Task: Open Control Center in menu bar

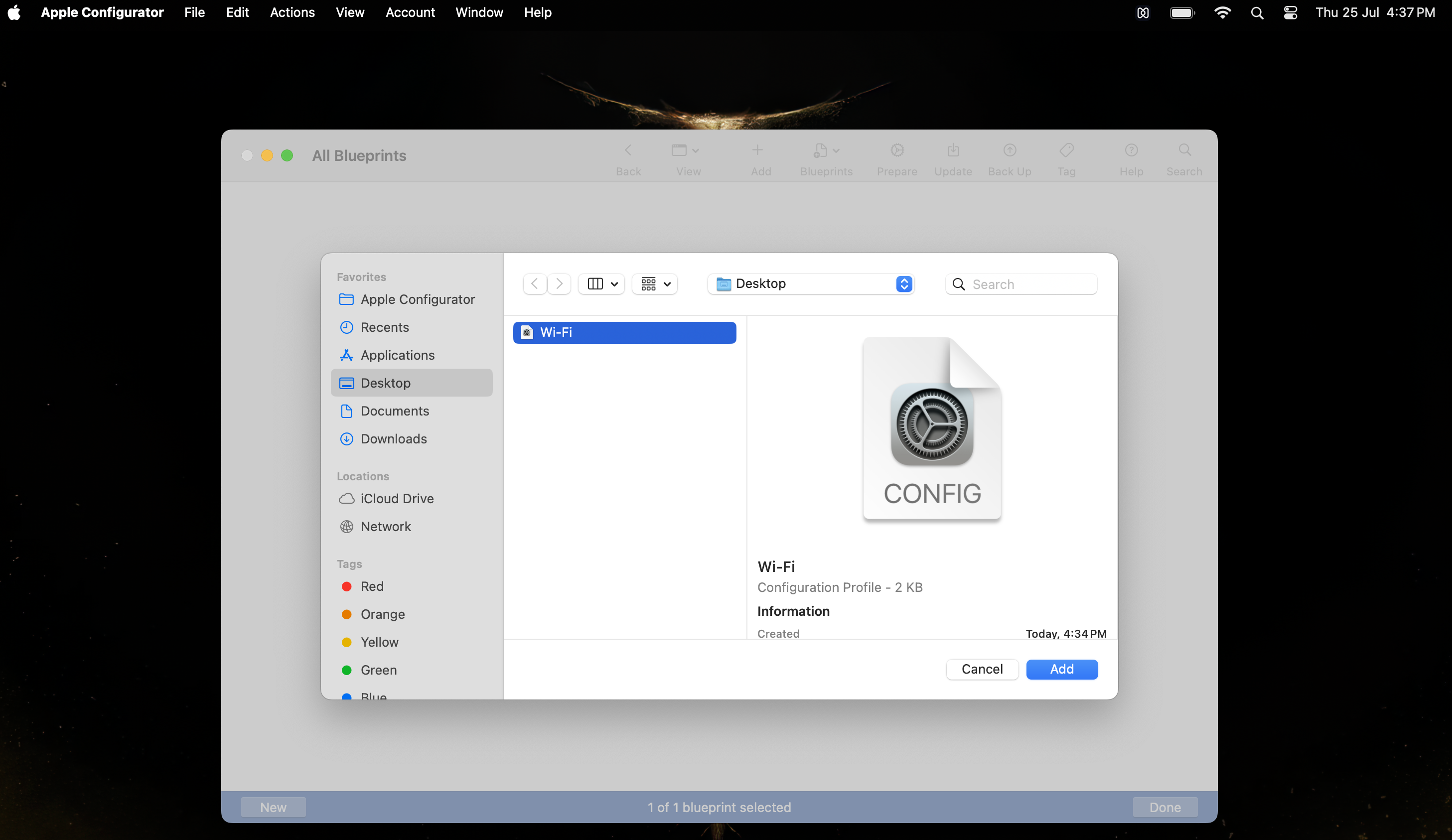Action: coord(1291,12)
